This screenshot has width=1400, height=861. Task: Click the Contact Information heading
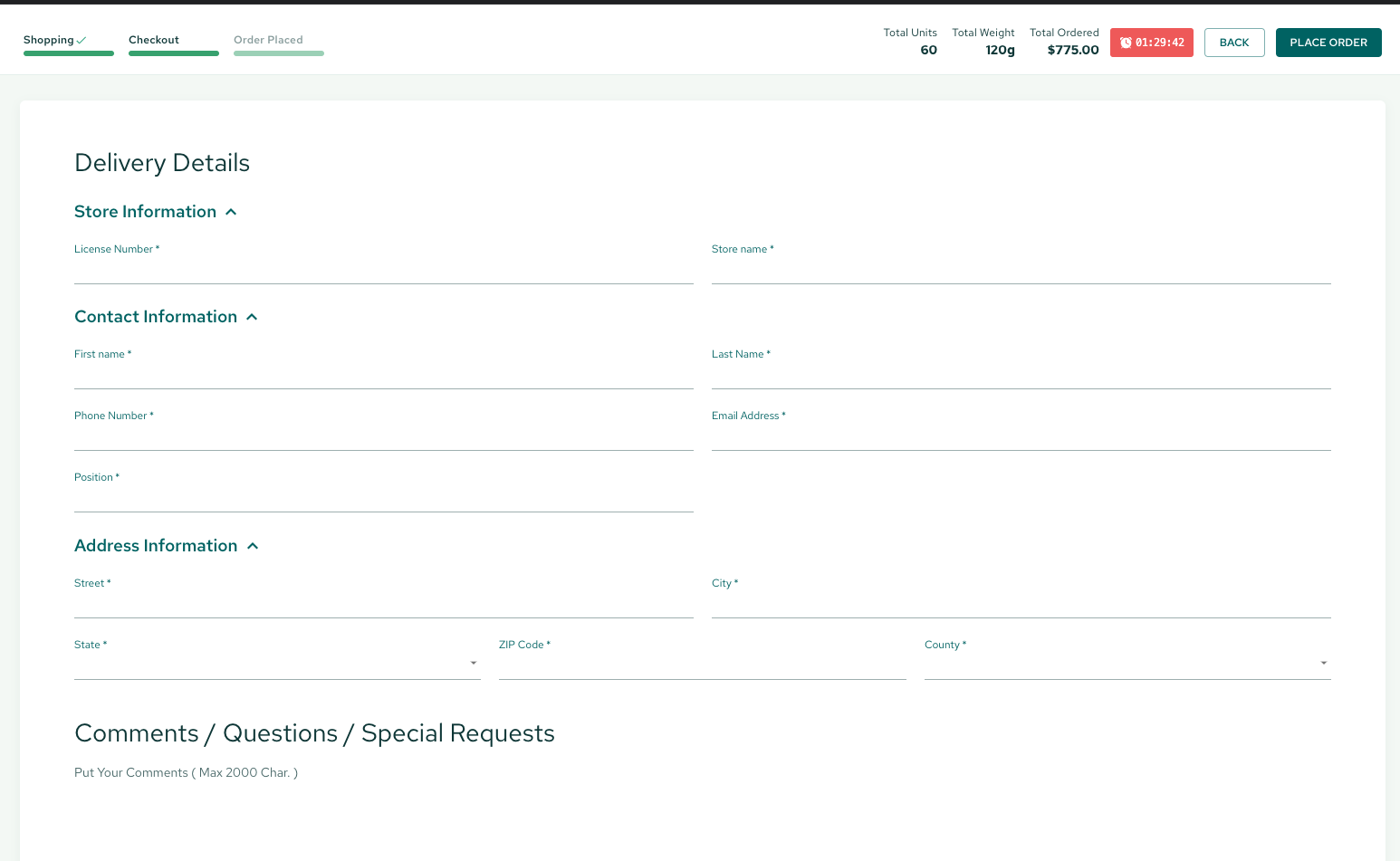click(x=156, y=317)
